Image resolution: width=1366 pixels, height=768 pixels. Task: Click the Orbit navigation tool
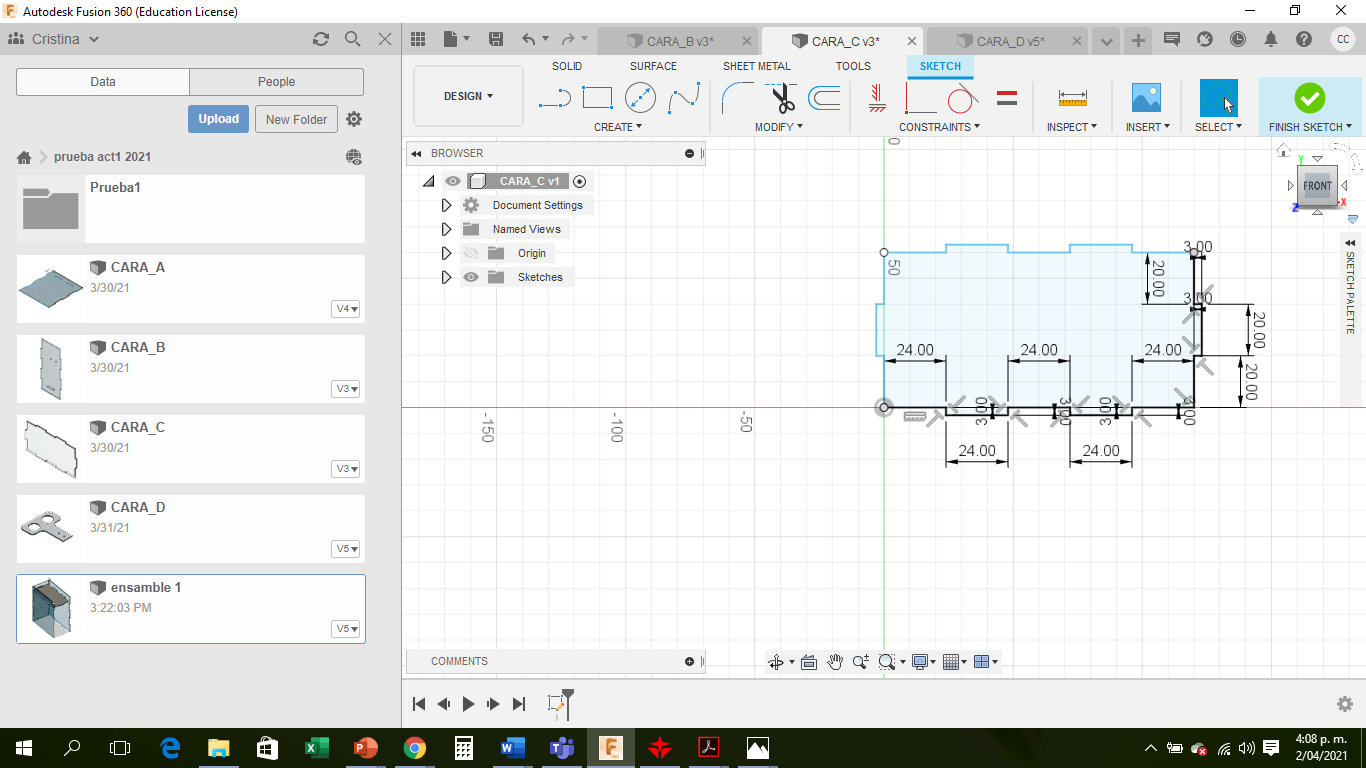tap(775, 662)
